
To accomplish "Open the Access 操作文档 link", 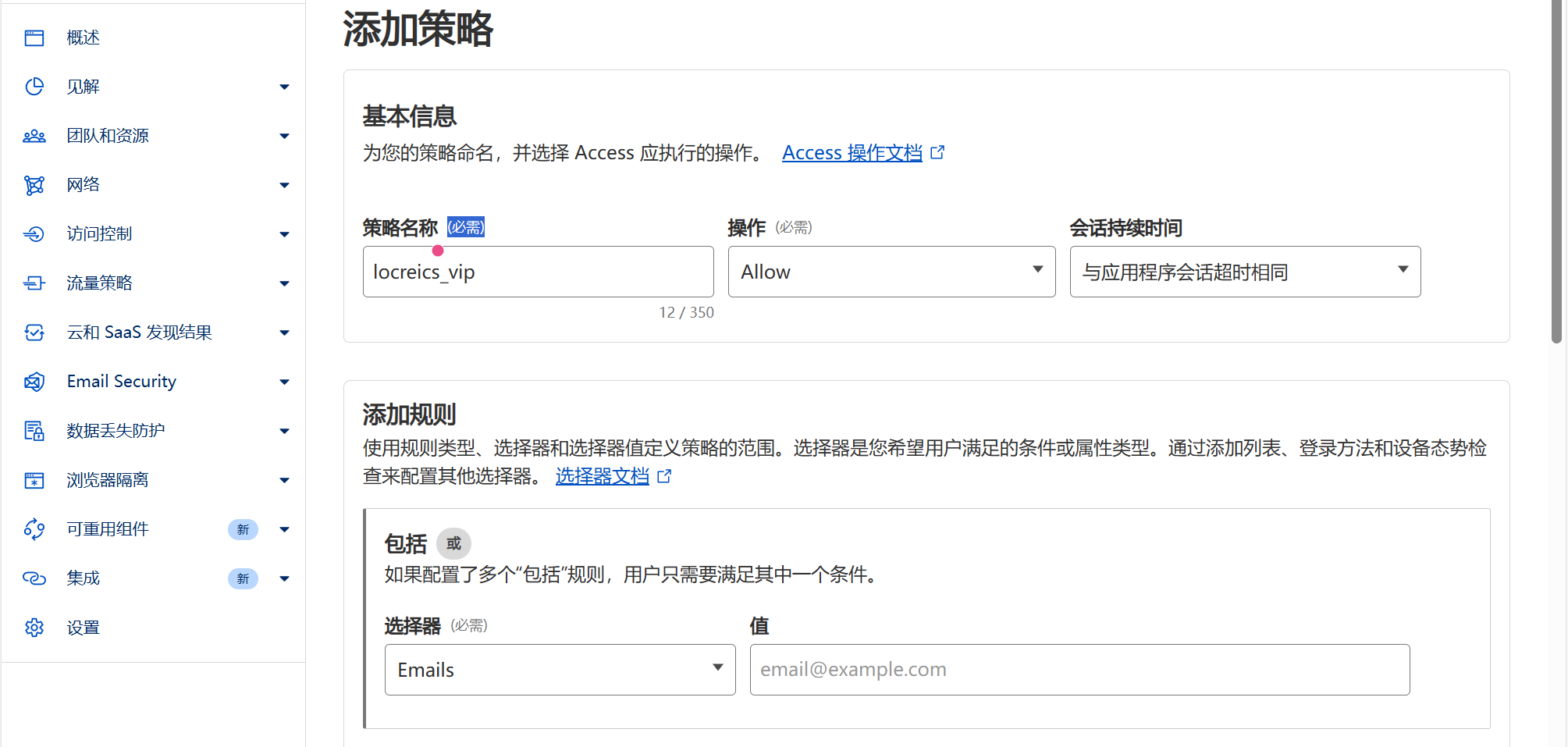I will [852, 153].
